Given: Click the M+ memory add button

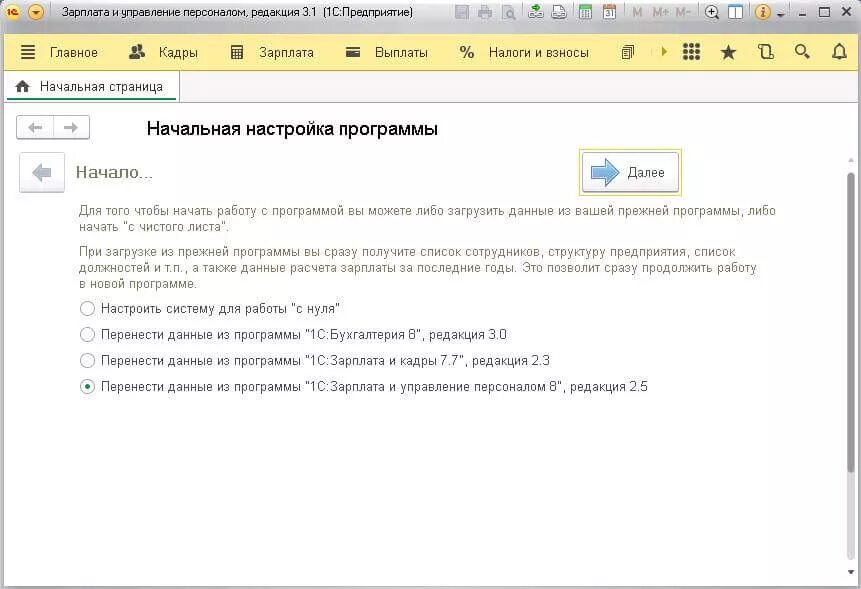Looking at the screenshot, I should click(x=660, y=12).
